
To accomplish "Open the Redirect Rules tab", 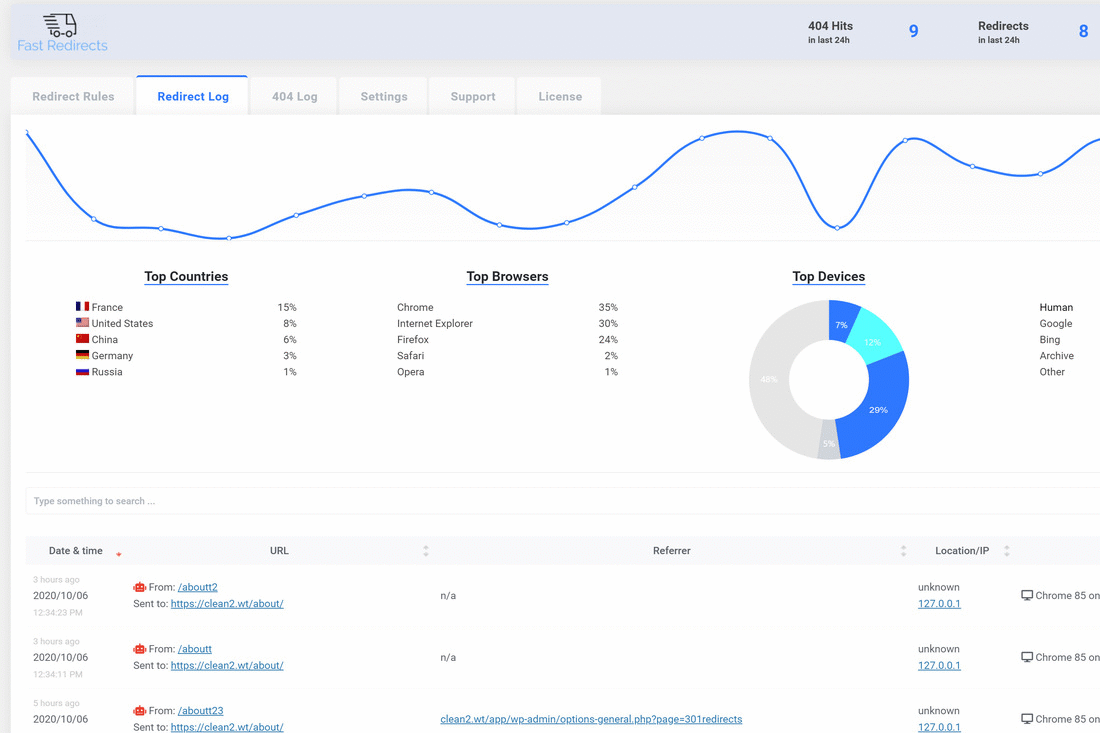I will [73, 97].
